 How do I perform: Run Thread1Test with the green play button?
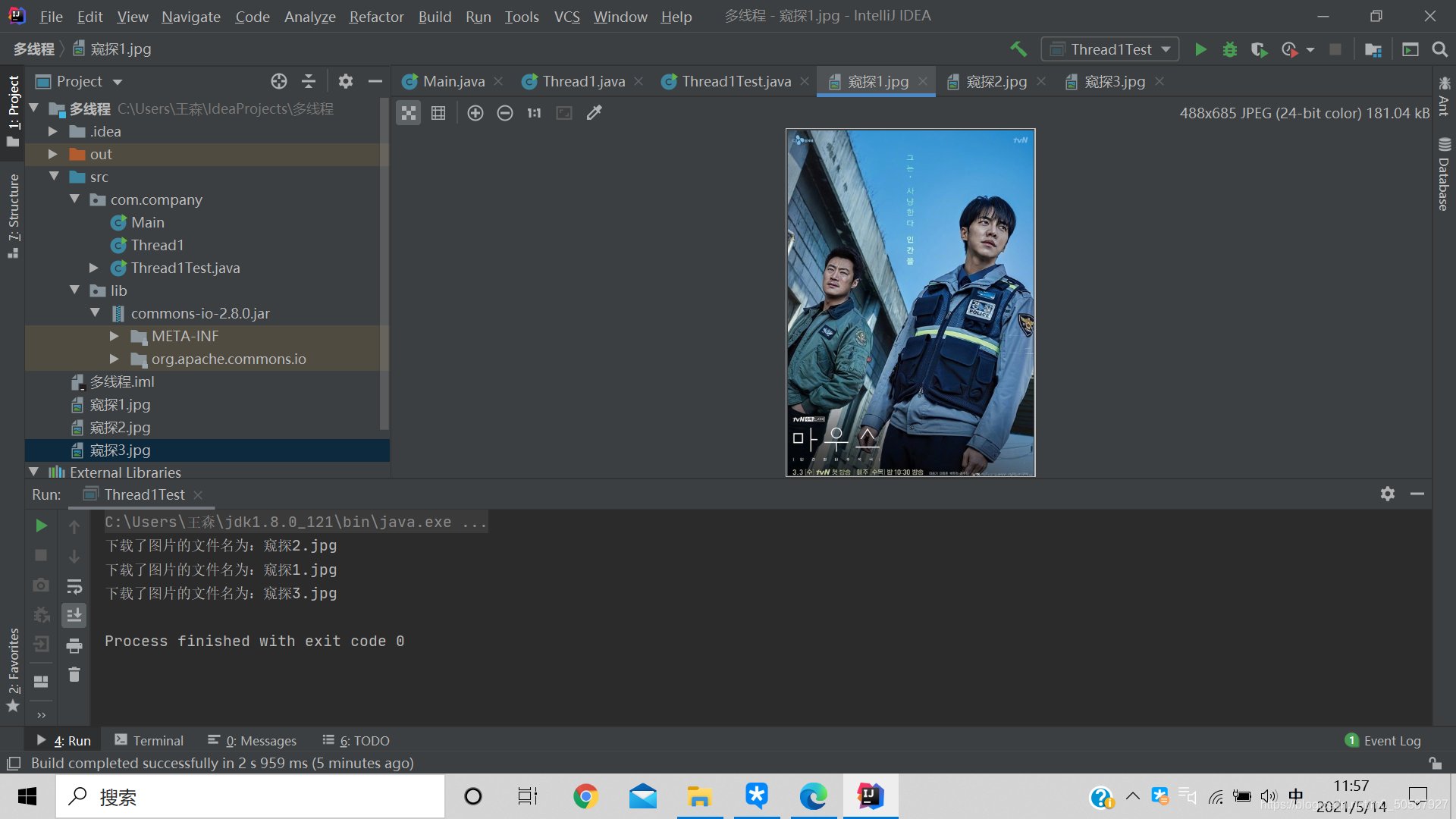1200,49
